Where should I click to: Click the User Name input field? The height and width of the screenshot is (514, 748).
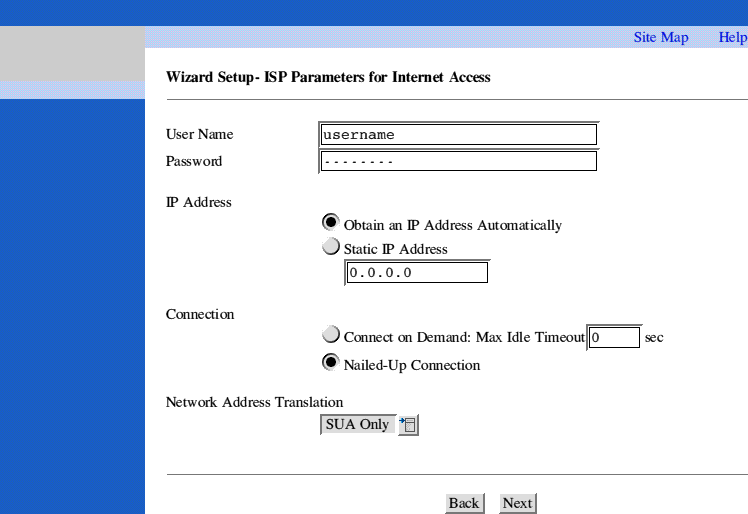click(x=458, y=135)
